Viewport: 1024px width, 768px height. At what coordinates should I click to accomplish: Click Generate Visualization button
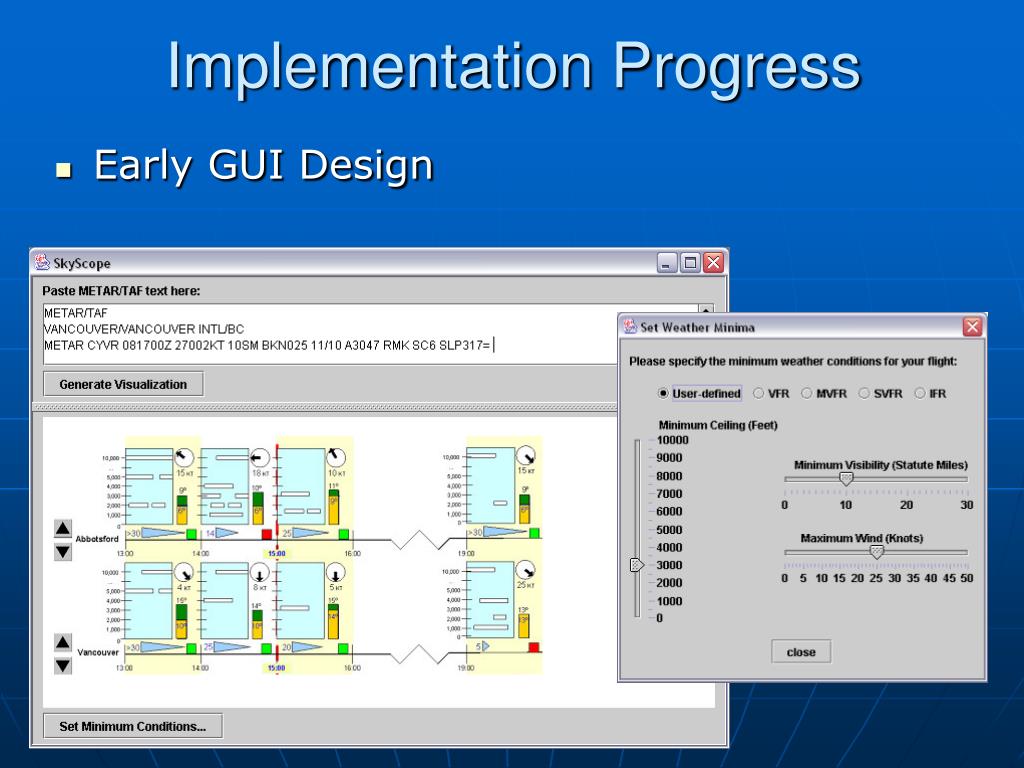tap(123, 384)
